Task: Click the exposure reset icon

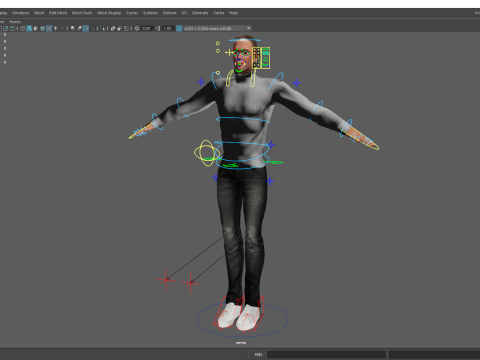Action: 137,28
